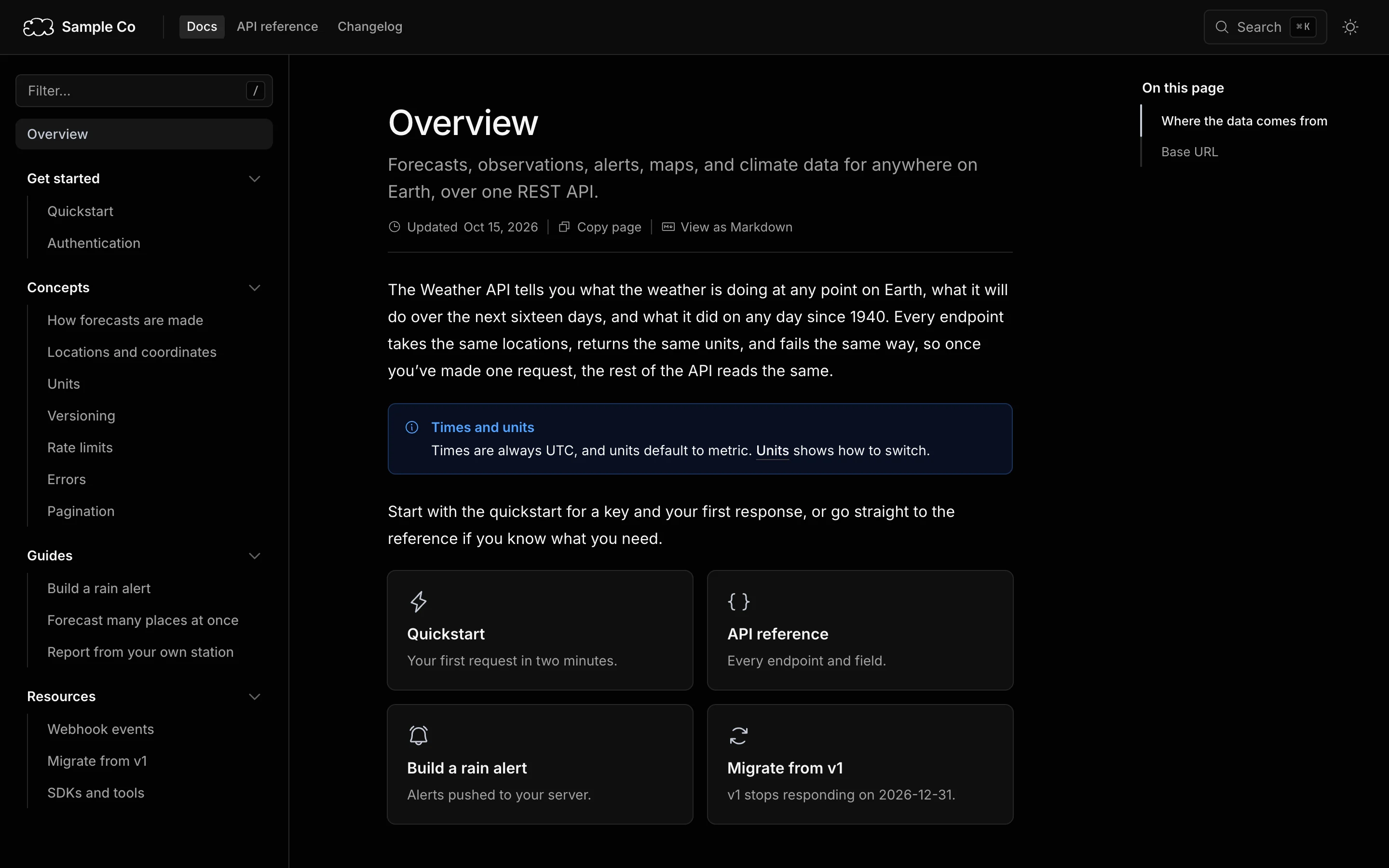The width and height of the screenshot is (1389, 868).
Task: Click the bell icon on Build a rain alert card
Action: (419, 735)
